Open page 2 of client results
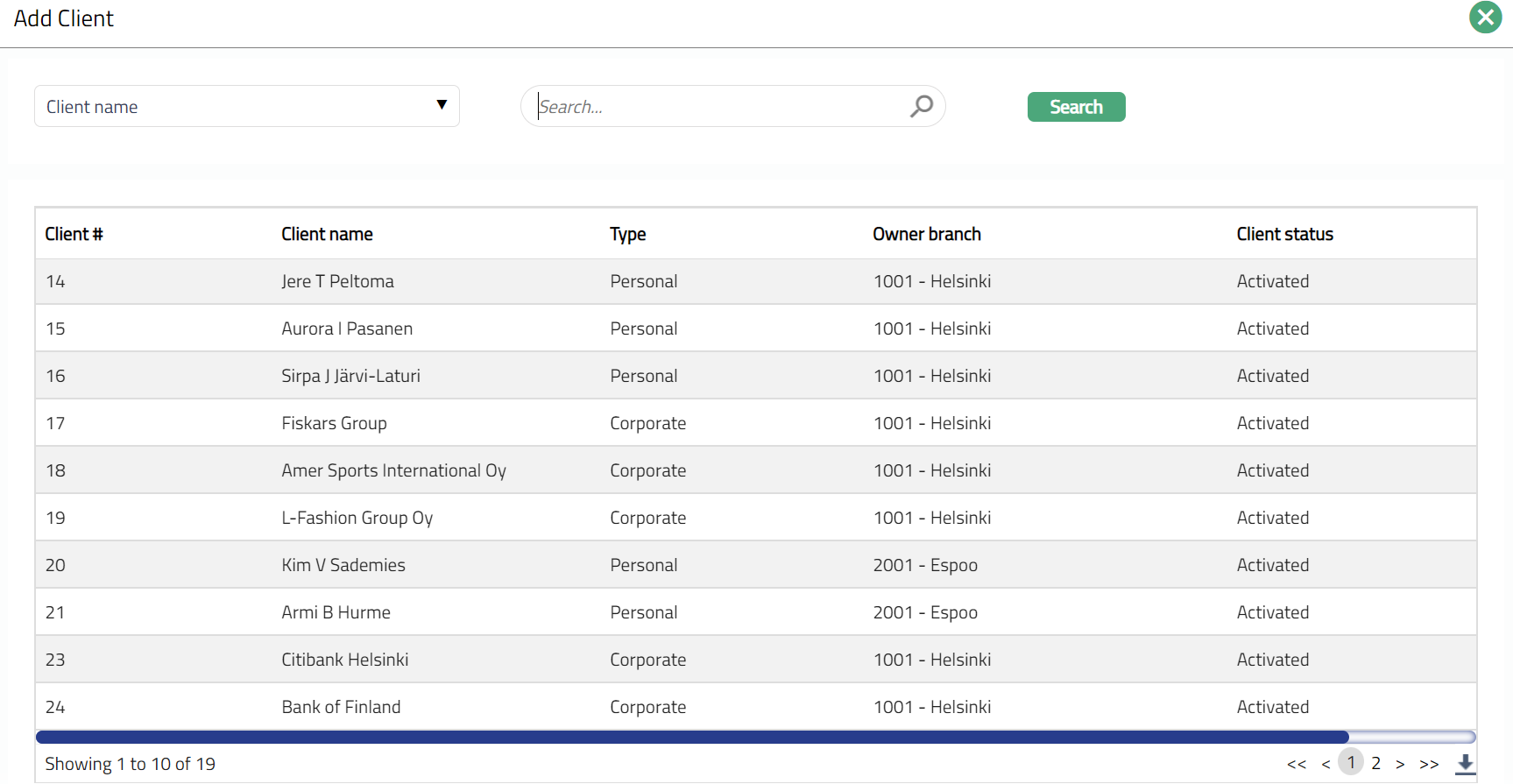The width and height of the screenshot is (1513, 784). click(1376, 763)
